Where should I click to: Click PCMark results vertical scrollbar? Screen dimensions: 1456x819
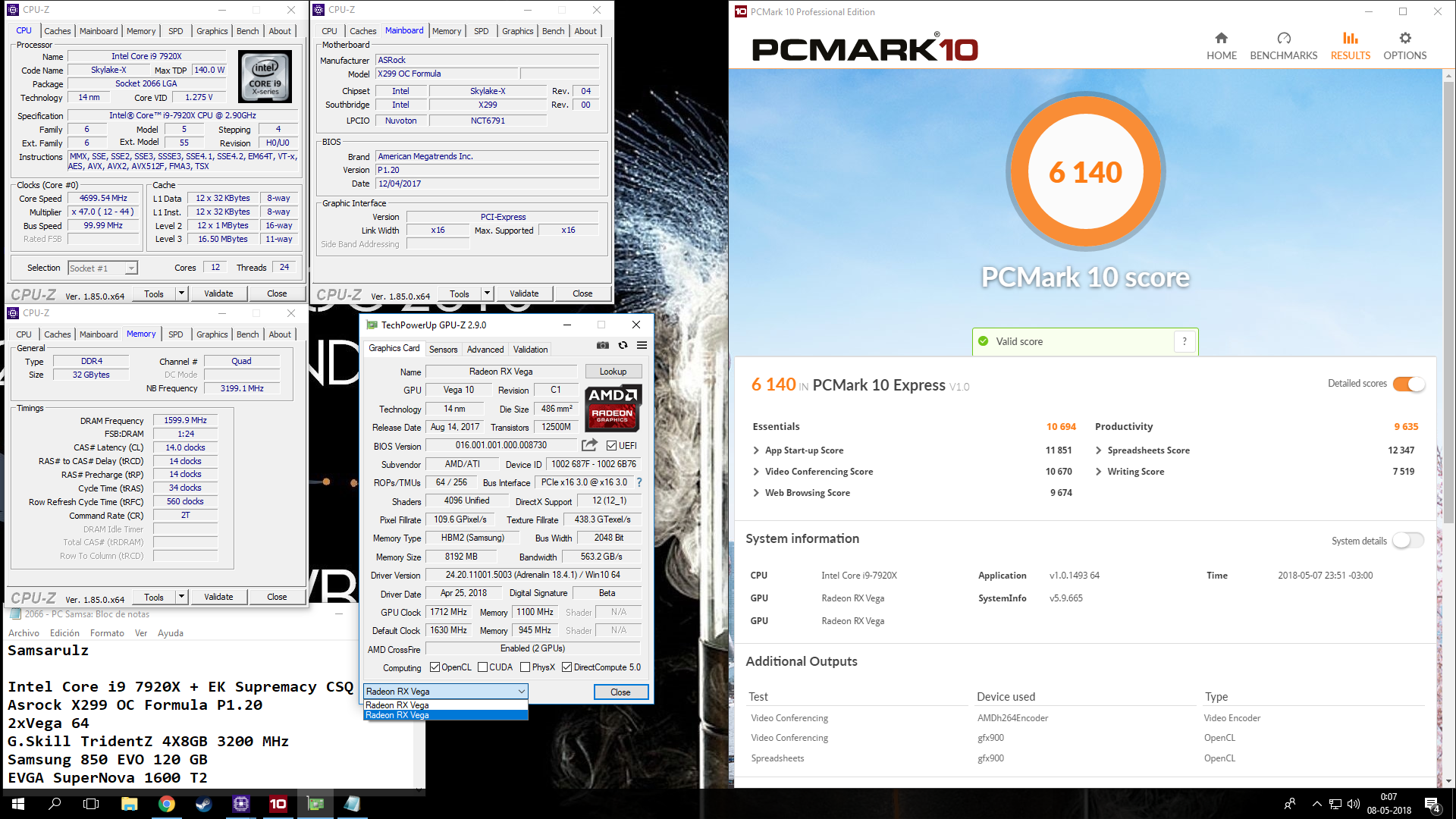tap(1448, 301)
